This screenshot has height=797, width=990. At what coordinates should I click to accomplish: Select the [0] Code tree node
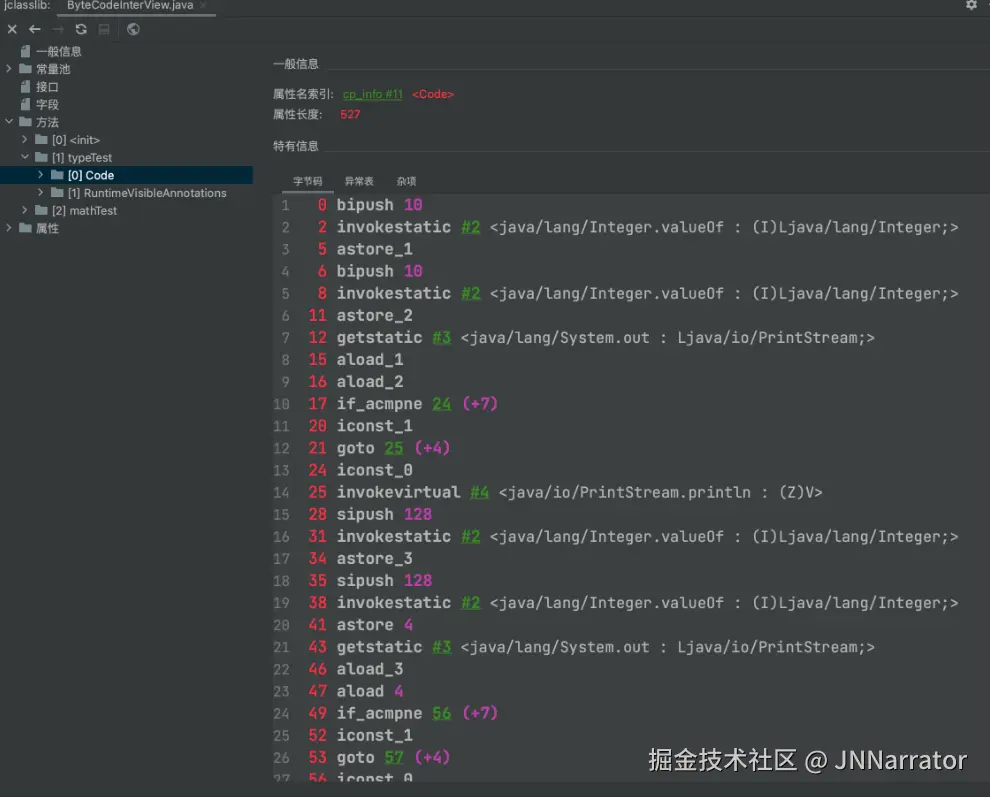click(x=91, y=175)
